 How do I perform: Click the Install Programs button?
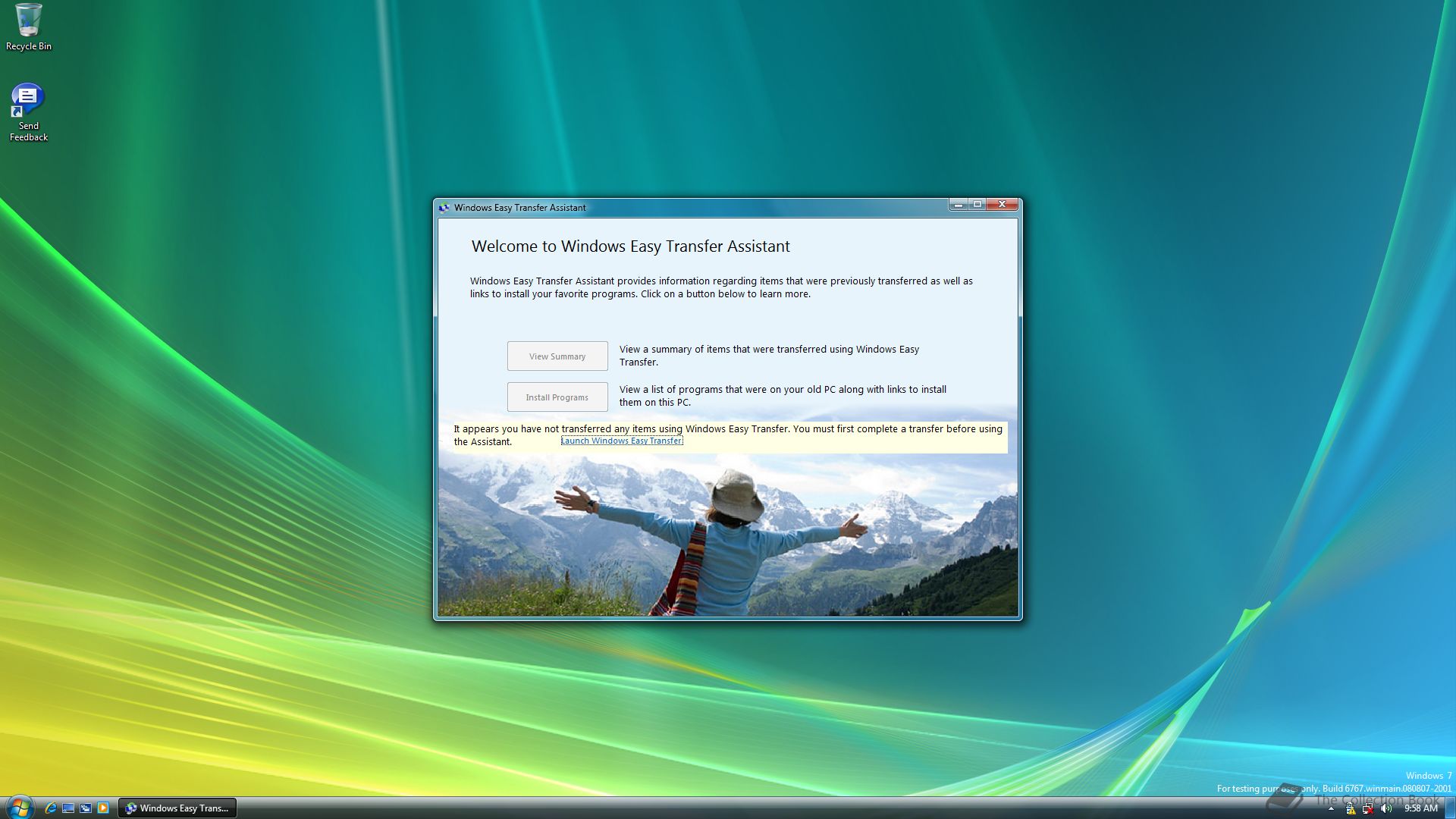click(x=557, y=397)
